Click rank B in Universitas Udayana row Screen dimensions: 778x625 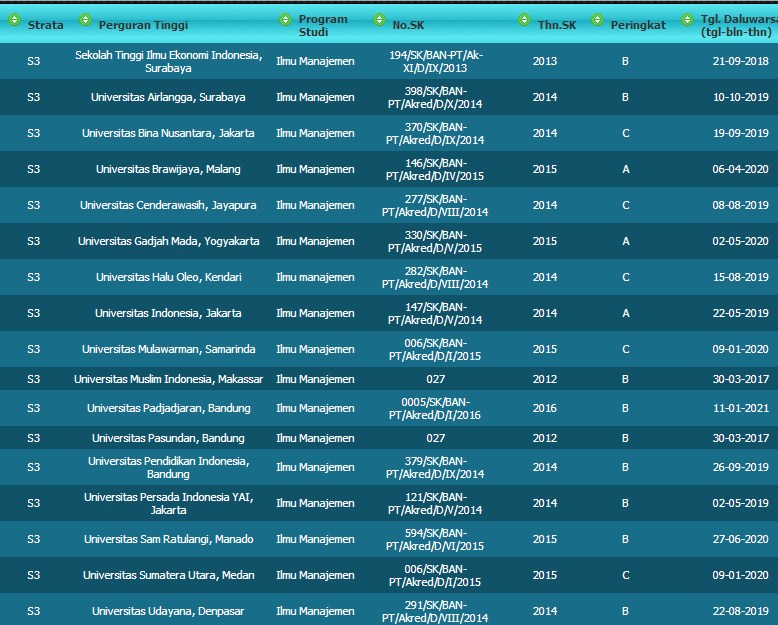[x=626, y=611]
